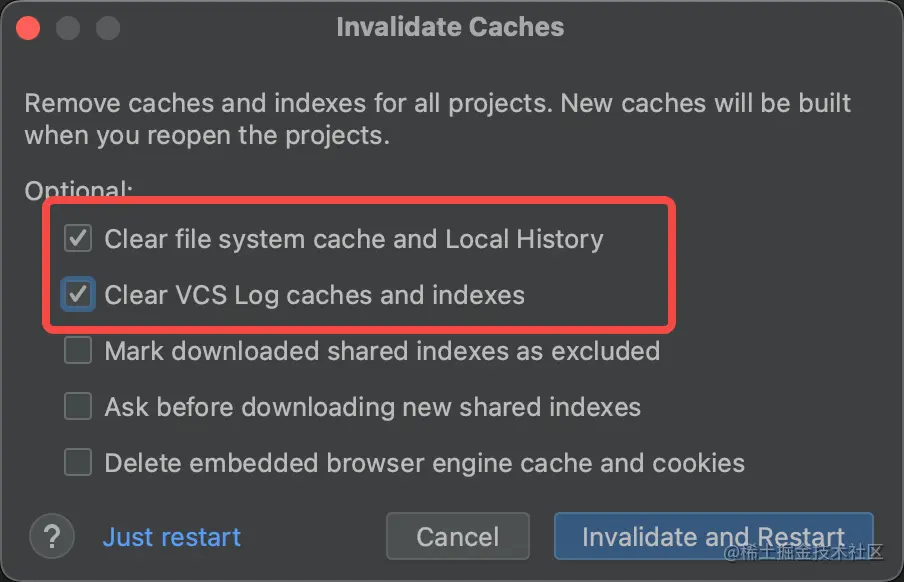This screenshot has width=904, height=582.
Task: Close the Invalidate Caches dialog via red button
Action: (28, 28)
